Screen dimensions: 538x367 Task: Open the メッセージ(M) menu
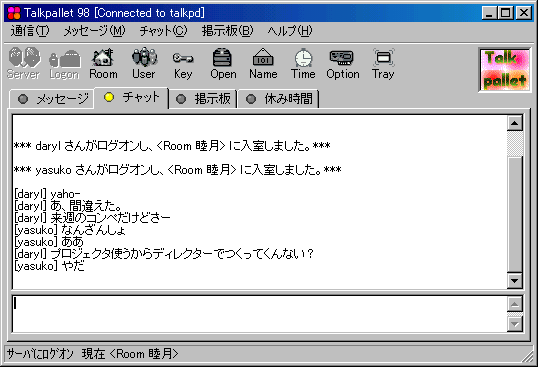click(x=94, y=31)
